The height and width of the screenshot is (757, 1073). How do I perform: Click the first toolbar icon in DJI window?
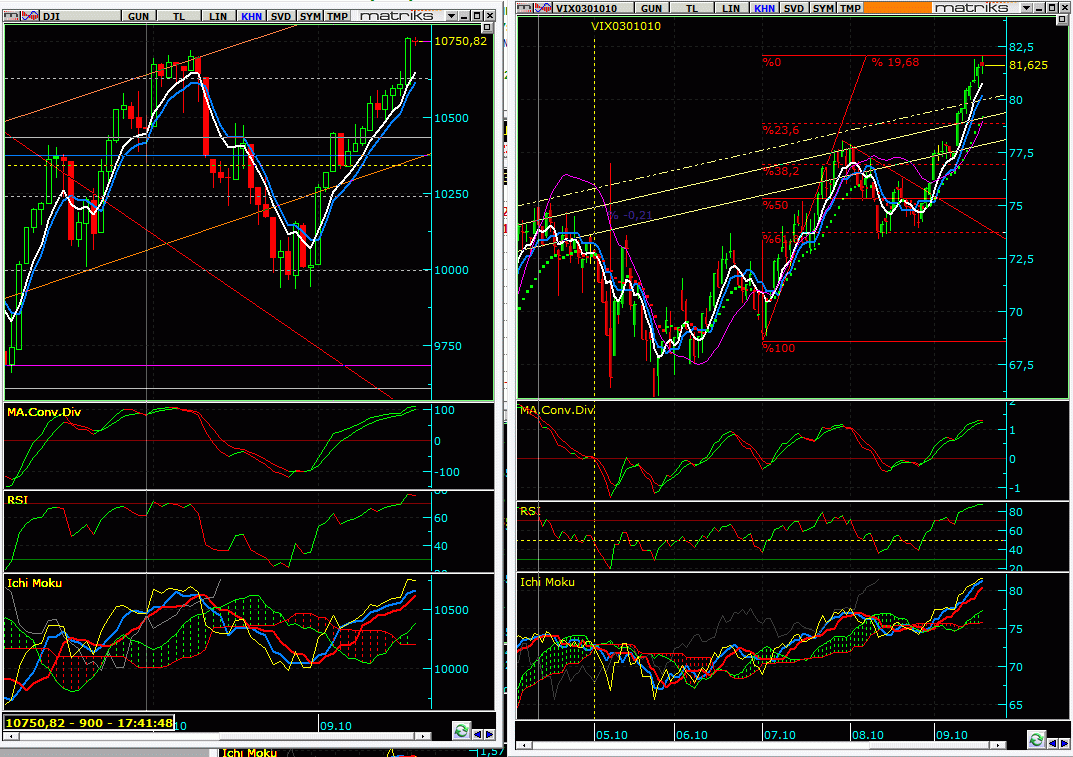11,16
